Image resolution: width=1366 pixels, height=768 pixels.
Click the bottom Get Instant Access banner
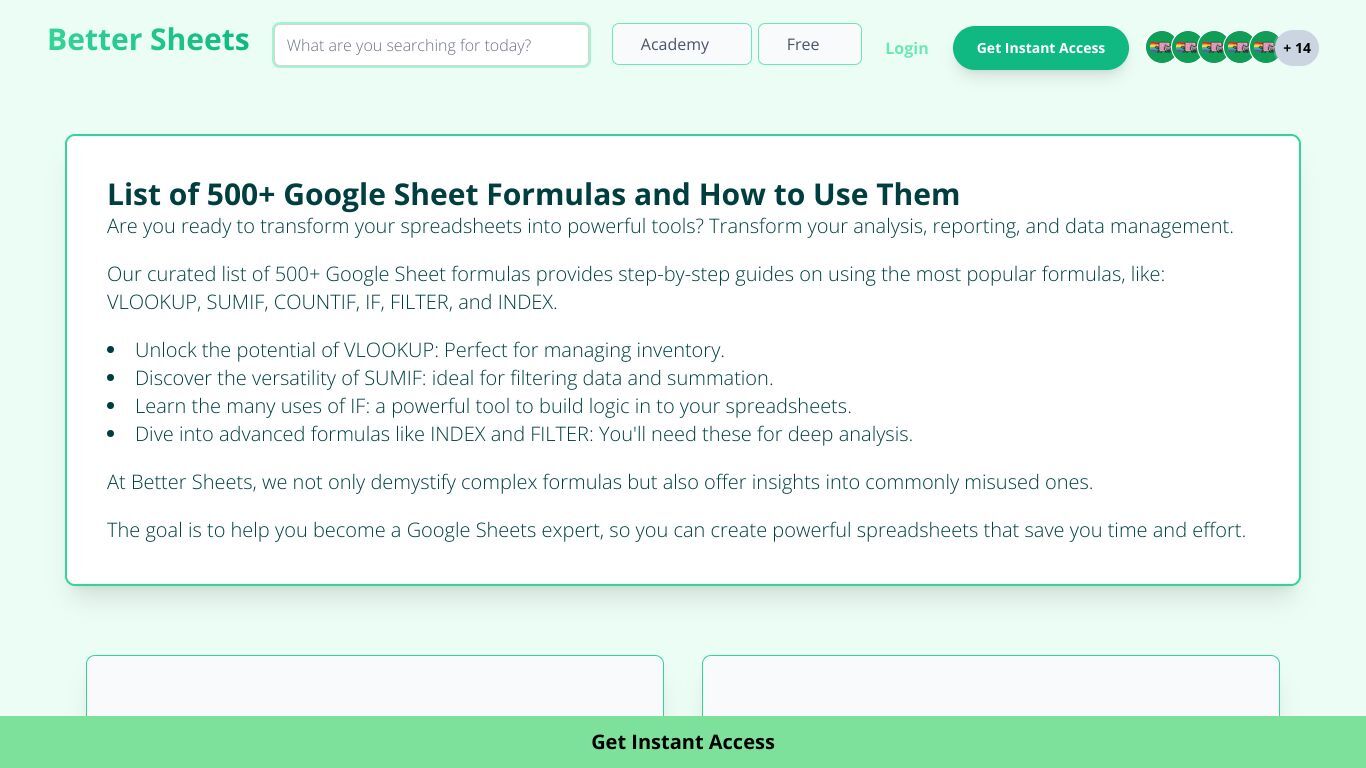(683, 742)
